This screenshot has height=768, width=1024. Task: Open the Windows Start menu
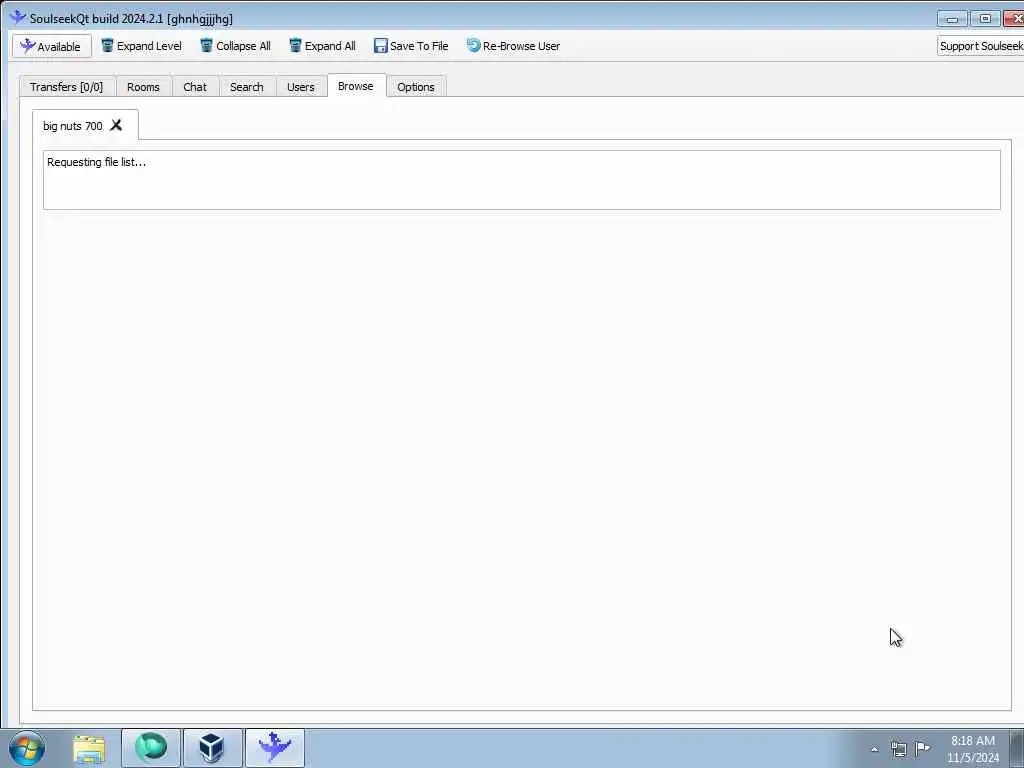tap(27, 748)
